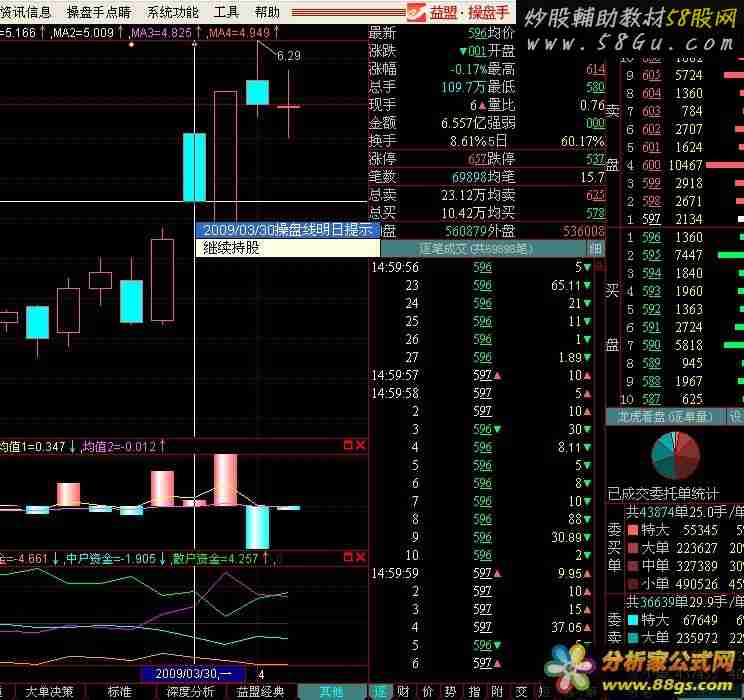Click buy level 7 volume 5818
This screenshot has width=744, height=700.
688,345
